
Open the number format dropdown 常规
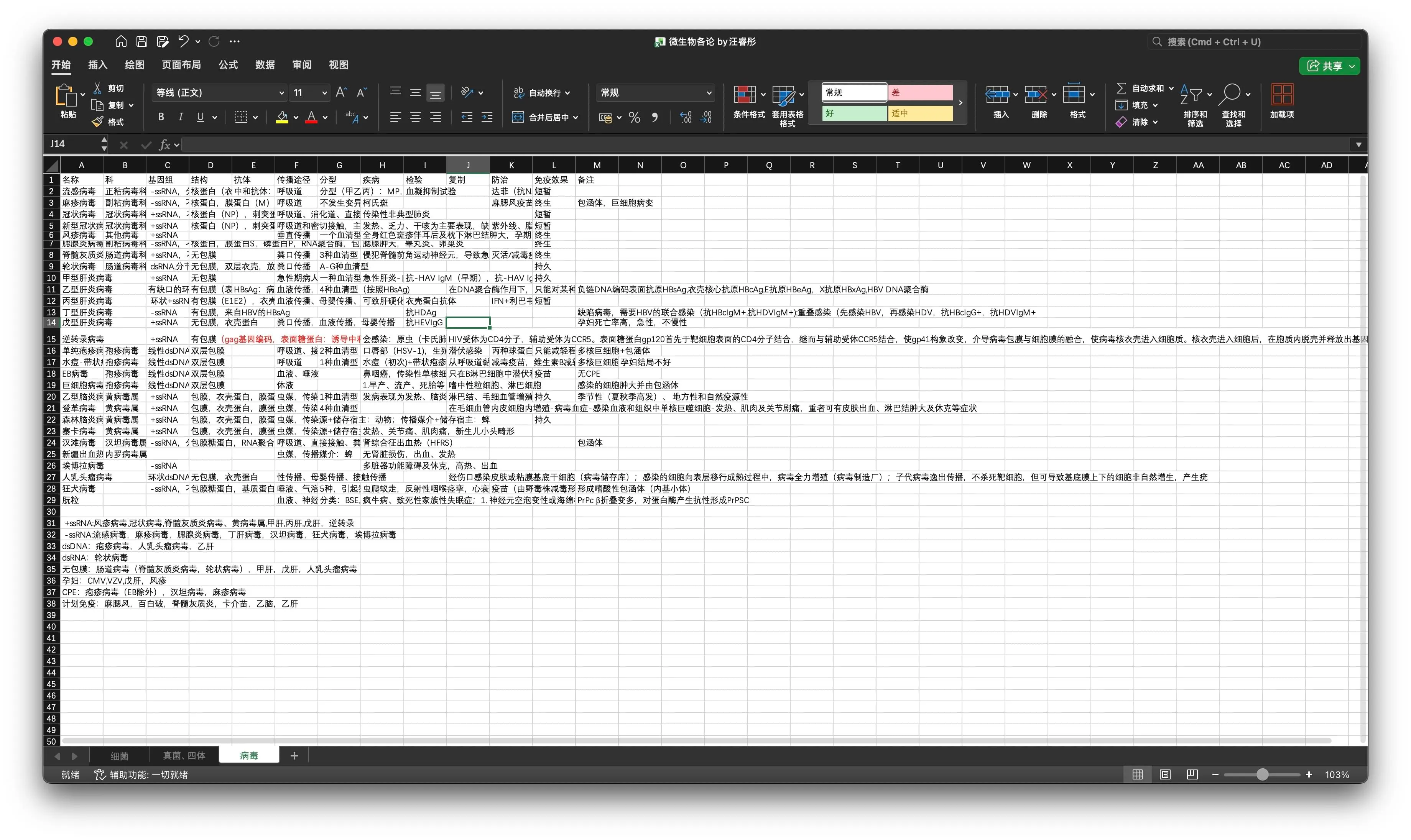[x=655, y=92]
